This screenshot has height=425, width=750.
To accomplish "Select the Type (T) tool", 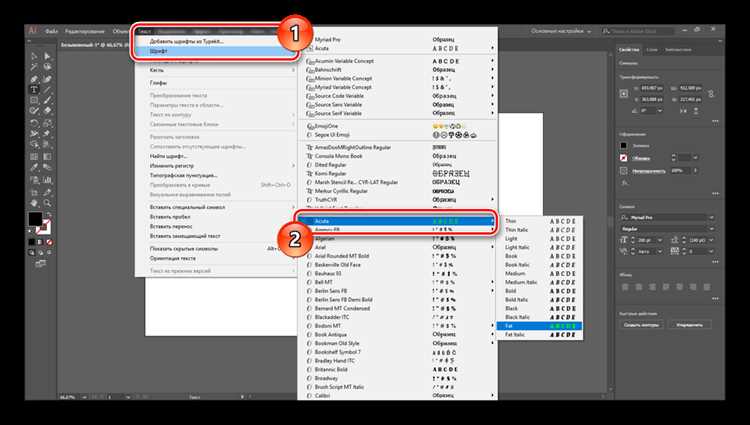I will click(x=34, y=89).
